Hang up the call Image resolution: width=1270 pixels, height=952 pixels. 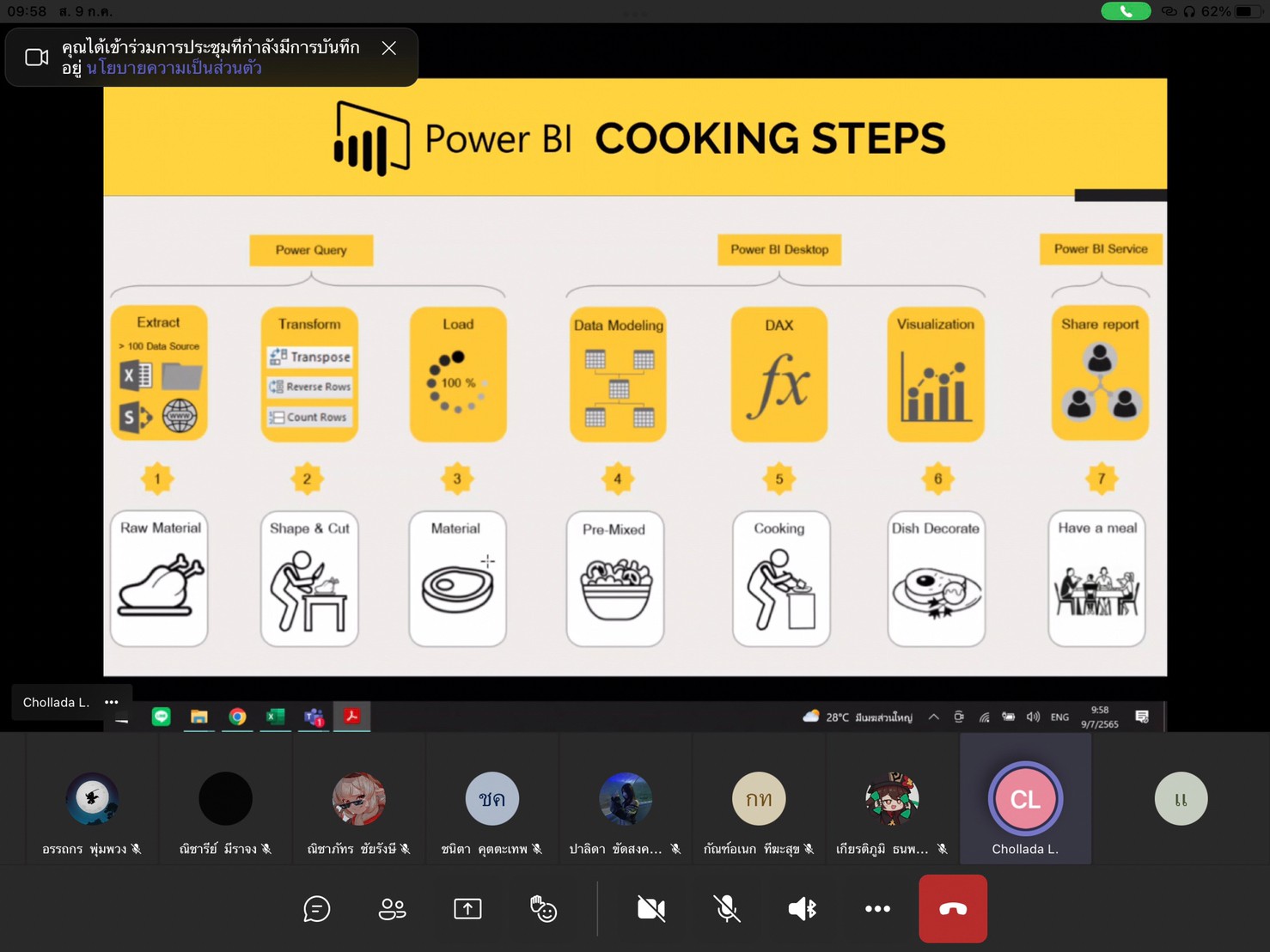tap(953, 909)
